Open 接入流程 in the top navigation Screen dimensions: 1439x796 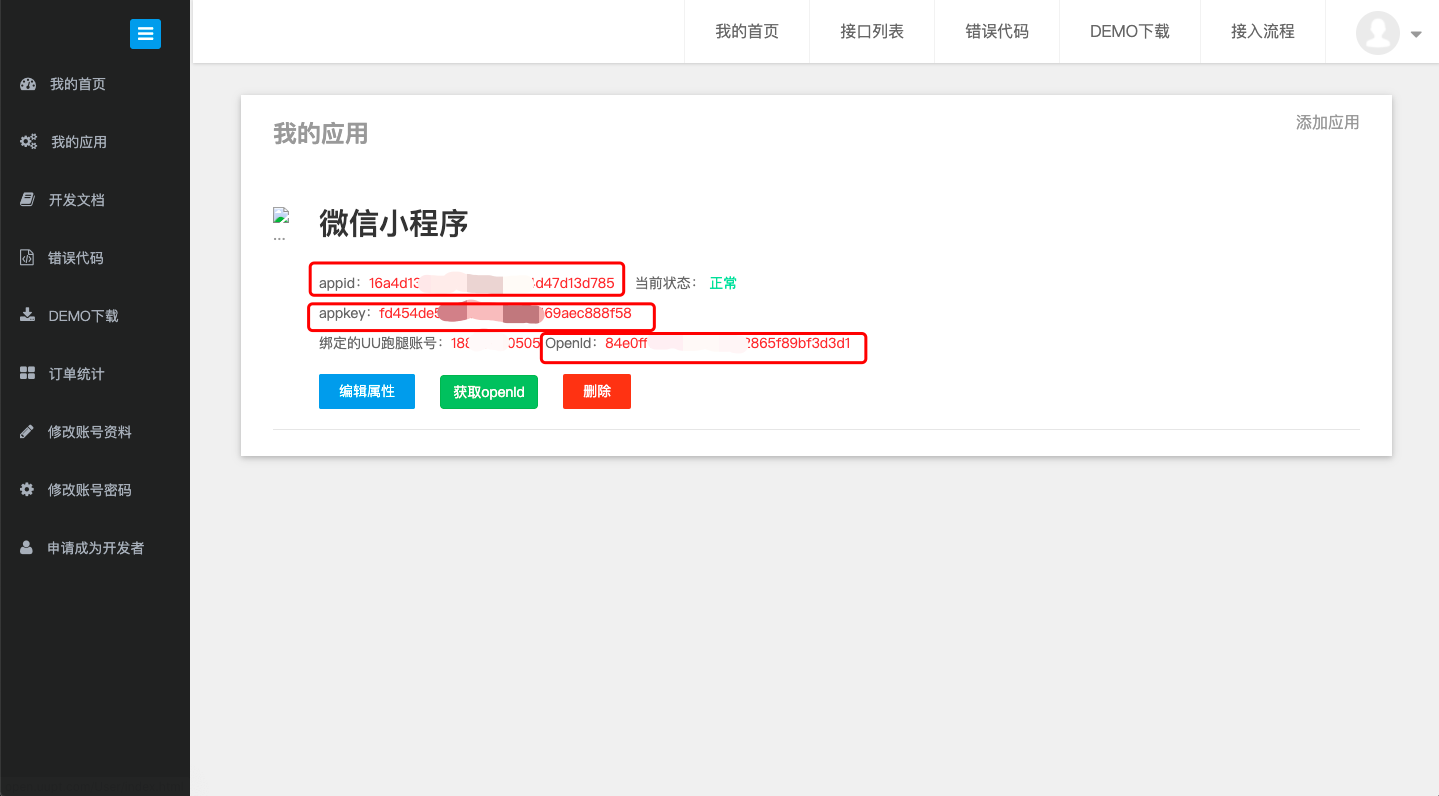1263,31
